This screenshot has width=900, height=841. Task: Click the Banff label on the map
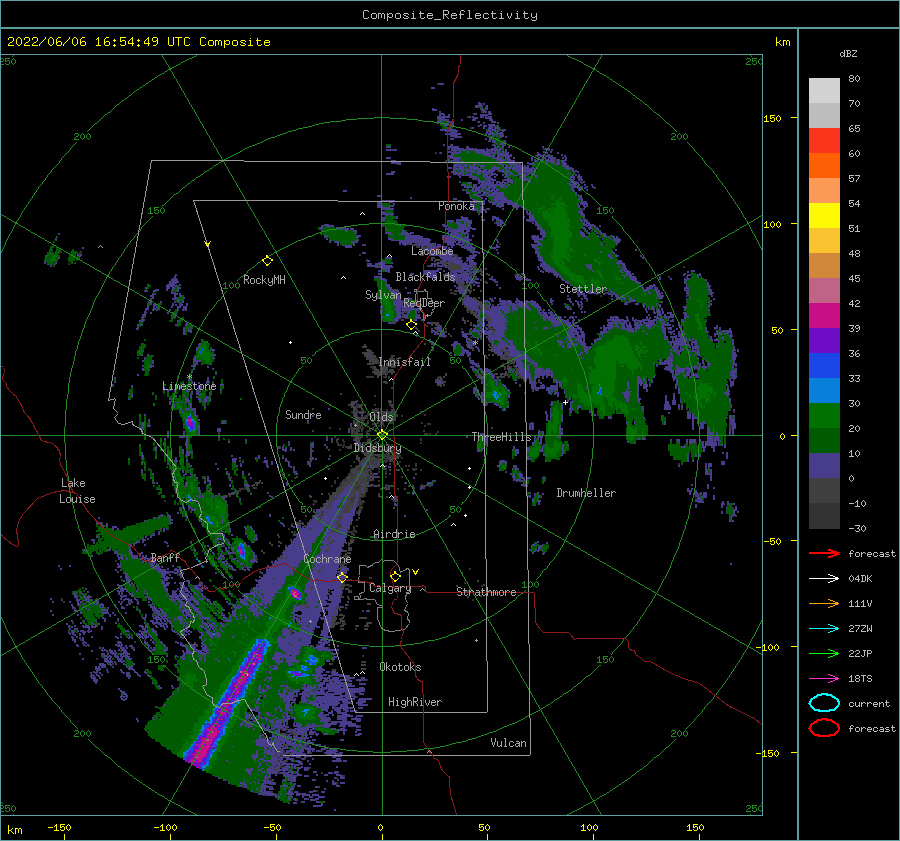[x=165, y=557]
